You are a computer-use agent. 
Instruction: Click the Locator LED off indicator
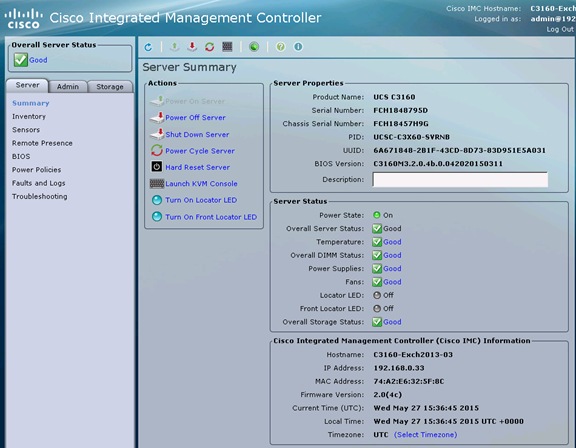(377, 295)
